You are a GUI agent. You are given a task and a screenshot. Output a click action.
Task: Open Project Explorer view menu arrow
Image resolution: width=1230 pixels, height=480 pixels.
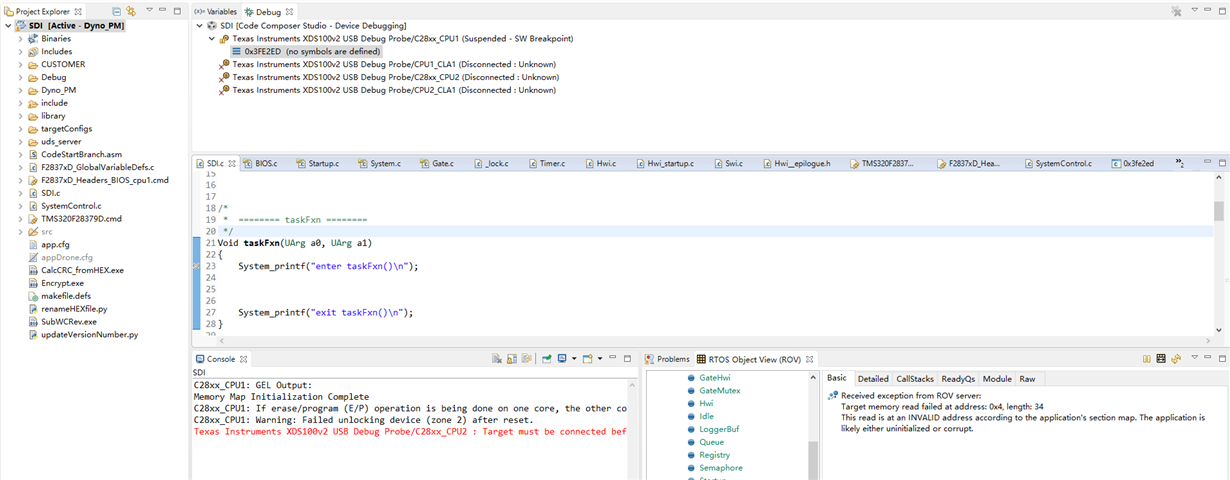[148, 11]
